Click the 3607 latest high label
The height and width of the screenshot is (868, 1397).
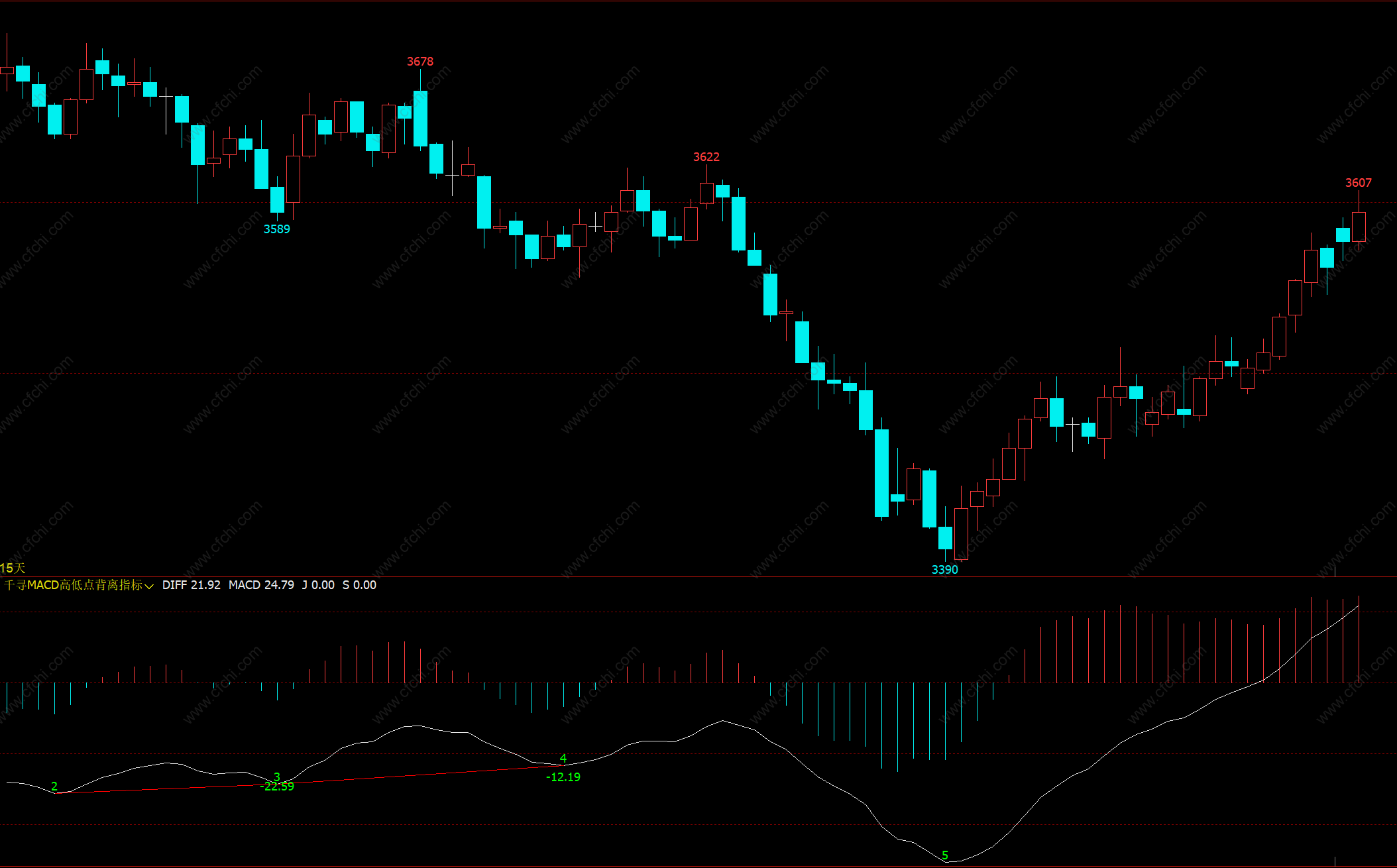coord(1358,183)
